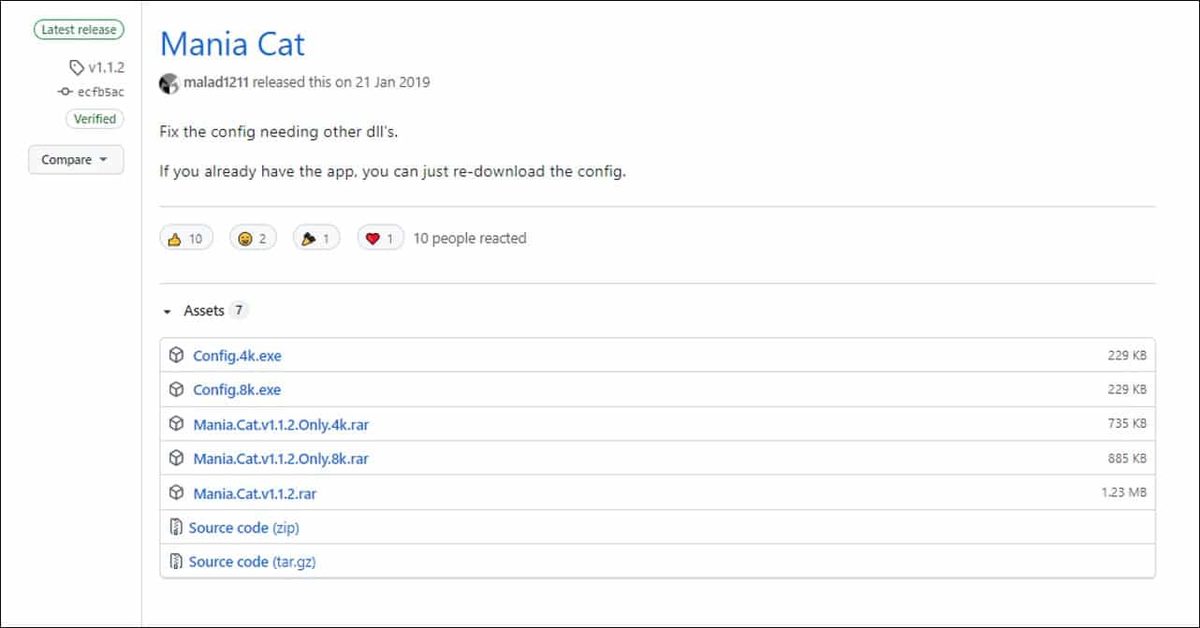Viewport: 1200px width, 628px height.
Task: Download Config.4k.exe
Action: tap(238, 356)
